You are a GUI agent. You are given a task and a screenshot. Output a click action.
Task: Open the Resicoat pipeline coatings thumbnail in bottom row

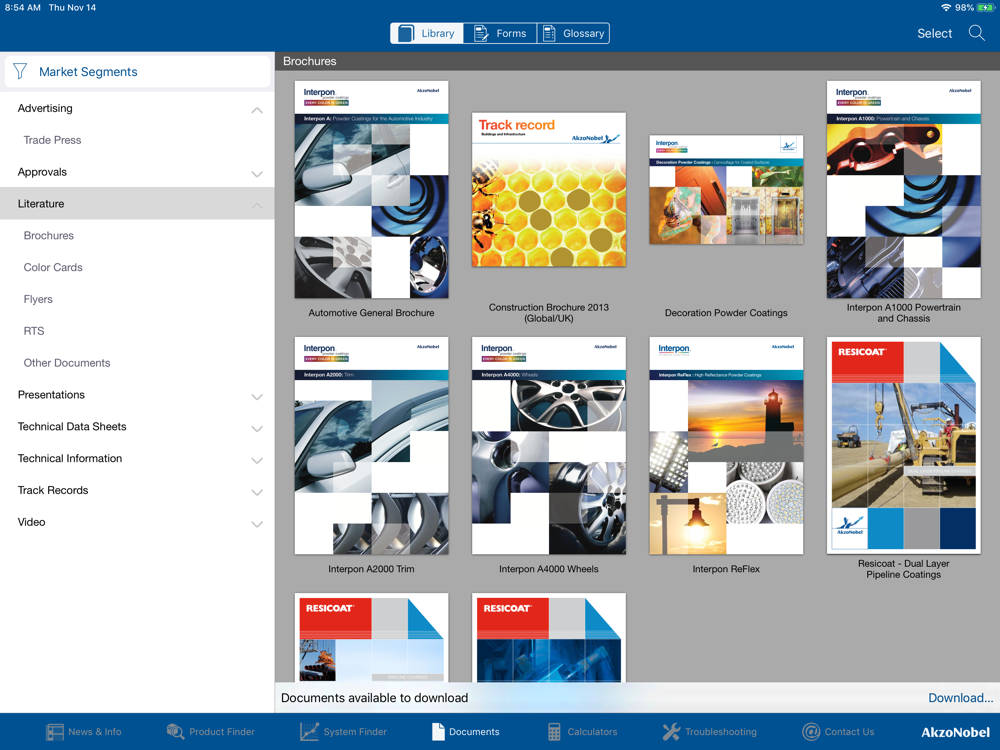pyautogui.click(x=371, y=638)
